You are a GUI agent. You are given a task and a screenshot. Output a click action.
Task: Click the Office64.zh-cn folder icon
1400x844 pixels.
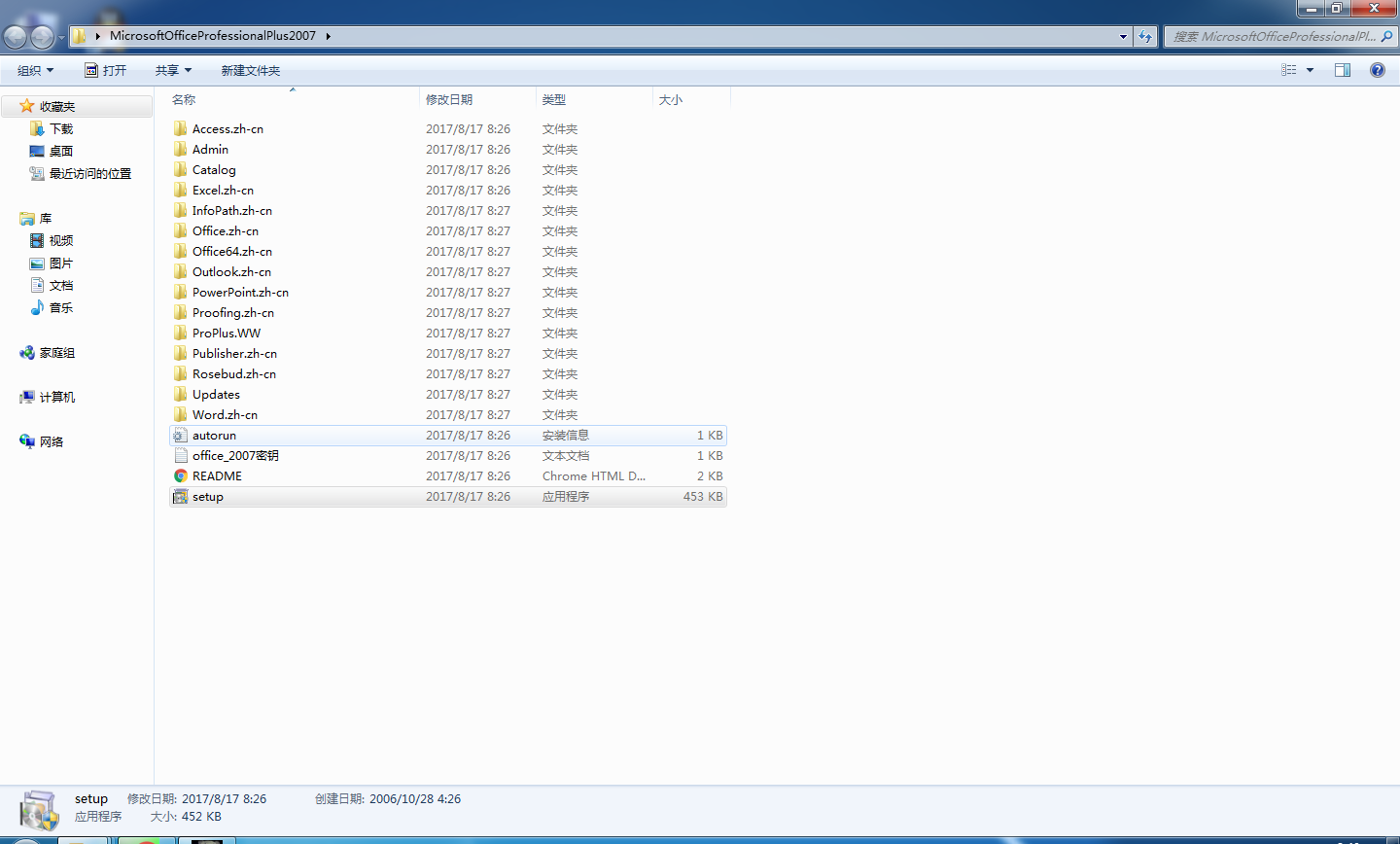(181, 251)
